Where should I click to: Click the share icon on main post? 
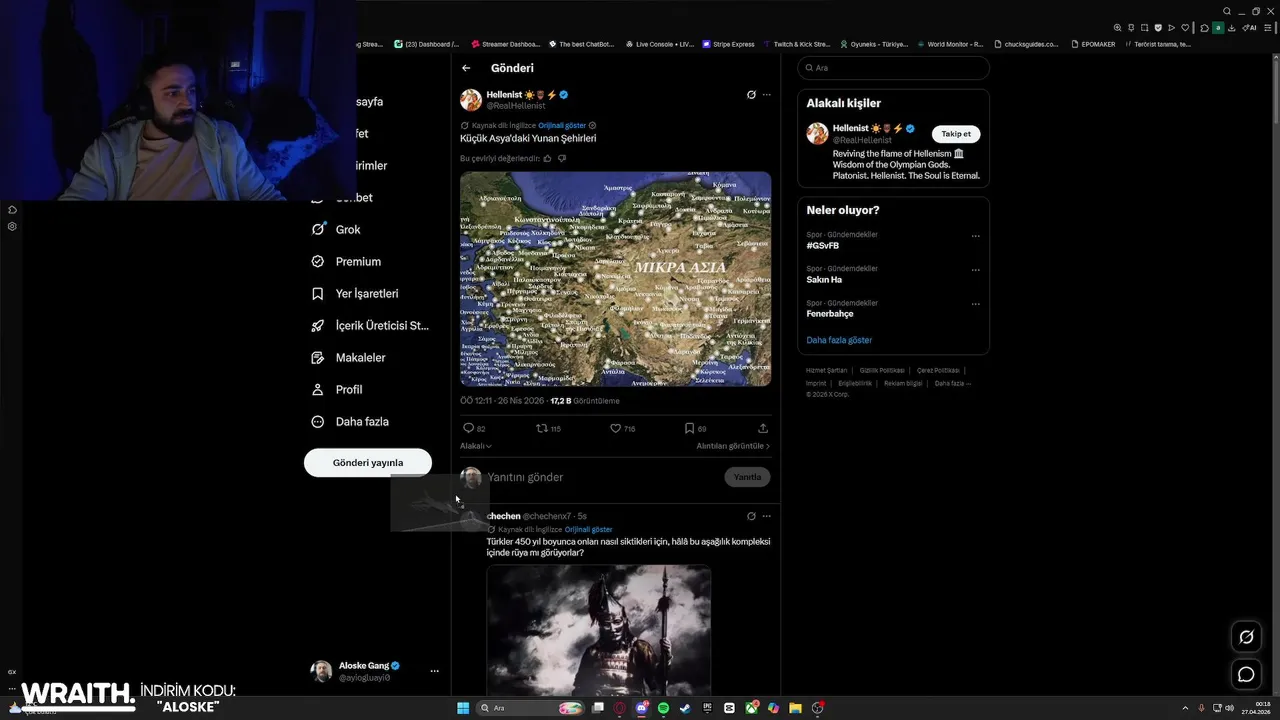(x=763, y=428)
